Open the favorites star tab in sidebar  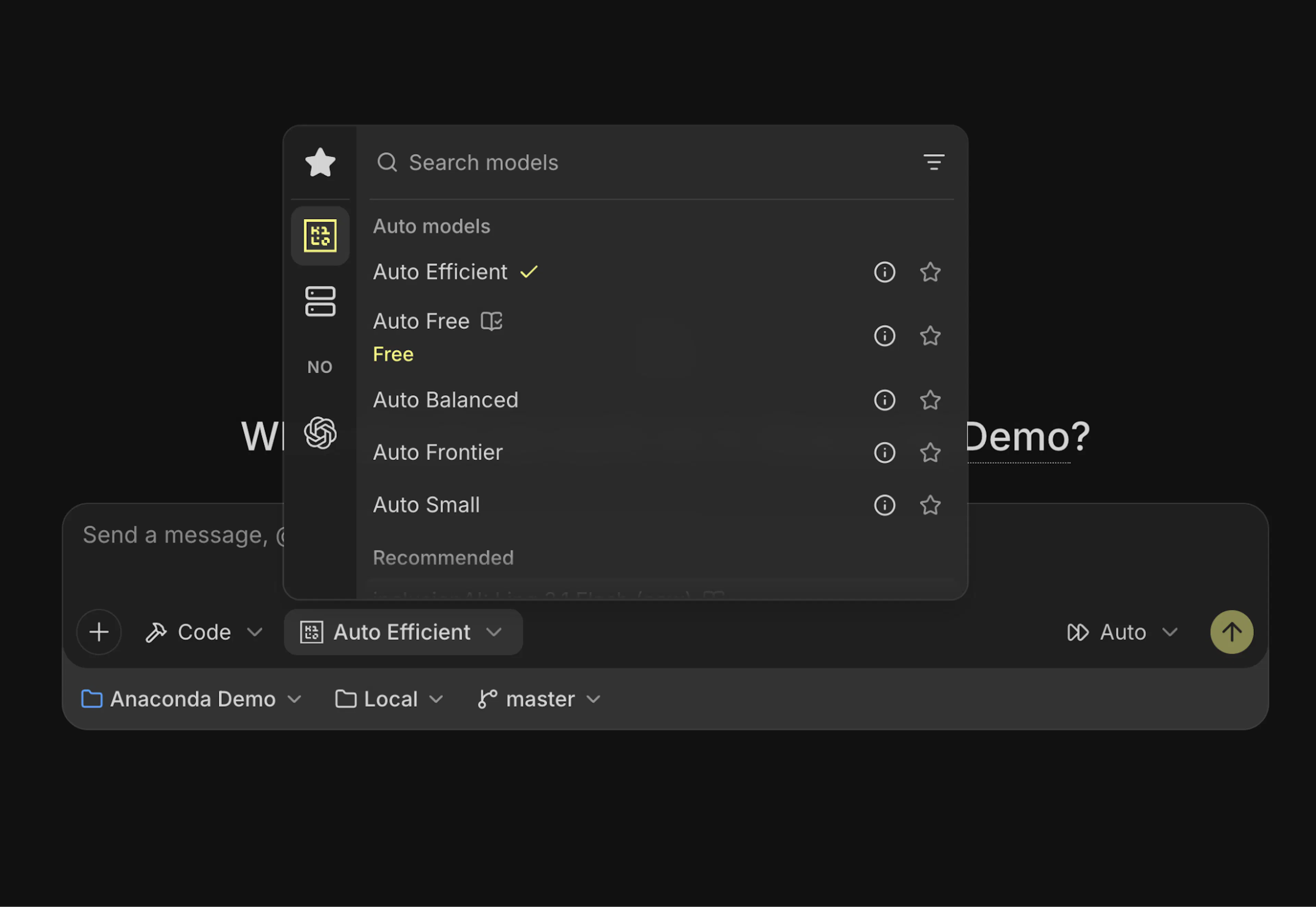point(320,162)
